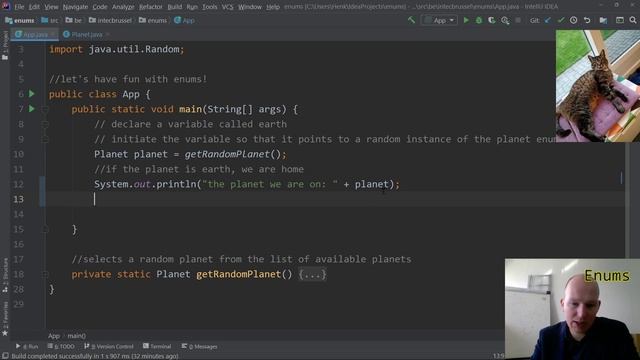The height and width of the screenshot is (360, 640).
Task: Open the Favorites star sidebar button
Action: click(5, 319)
